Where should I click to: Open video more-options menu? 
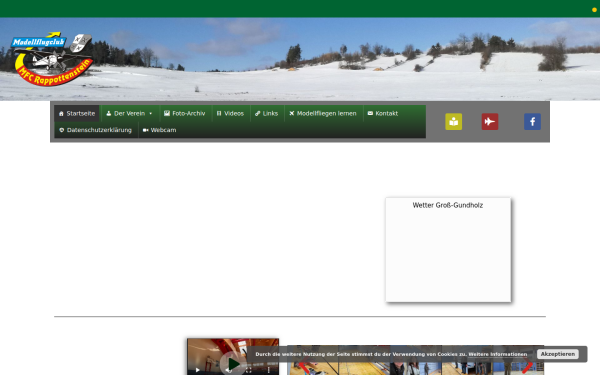(269, 370)
